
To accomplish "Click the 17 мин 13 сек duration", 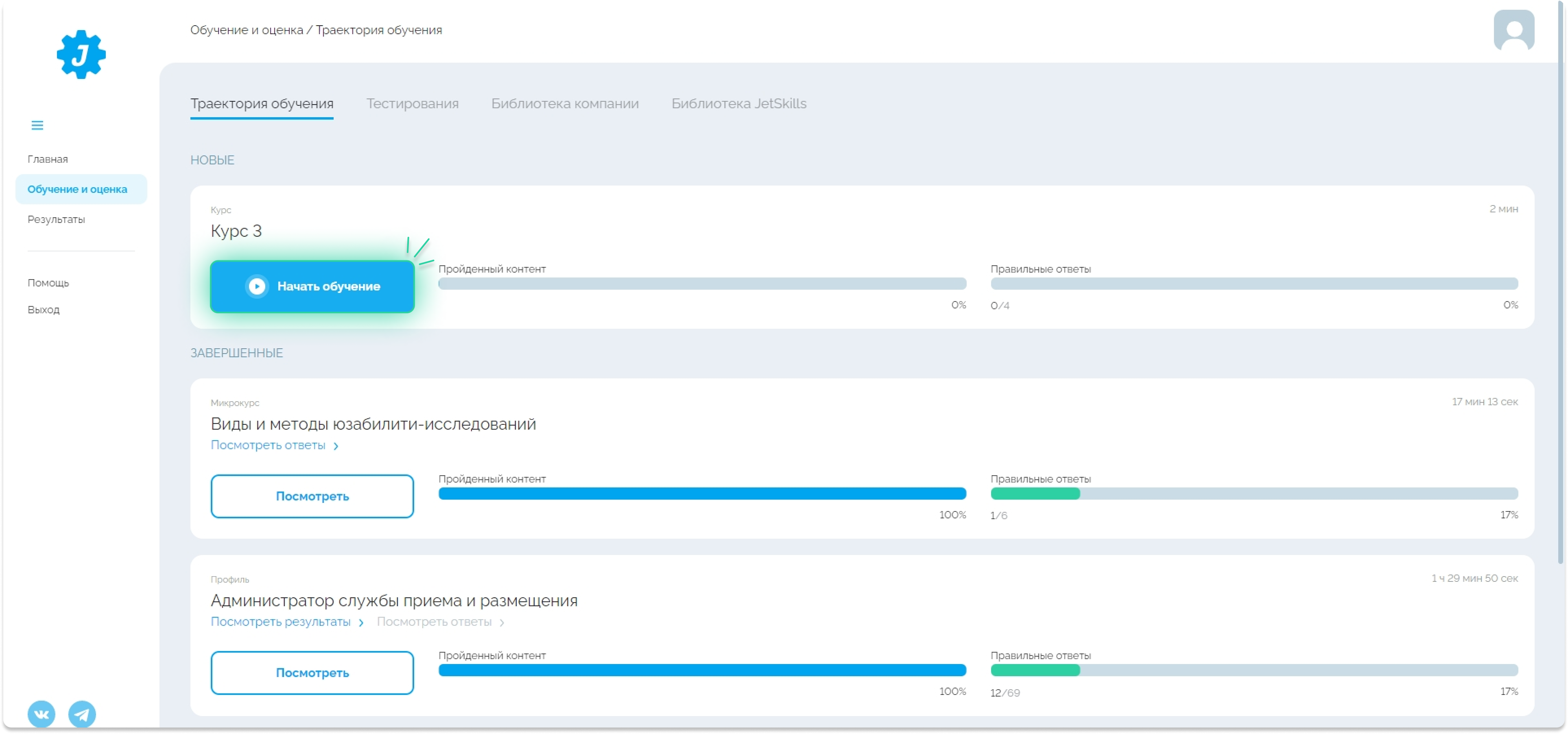I will pyautogui.click(x=1485, y=402).
